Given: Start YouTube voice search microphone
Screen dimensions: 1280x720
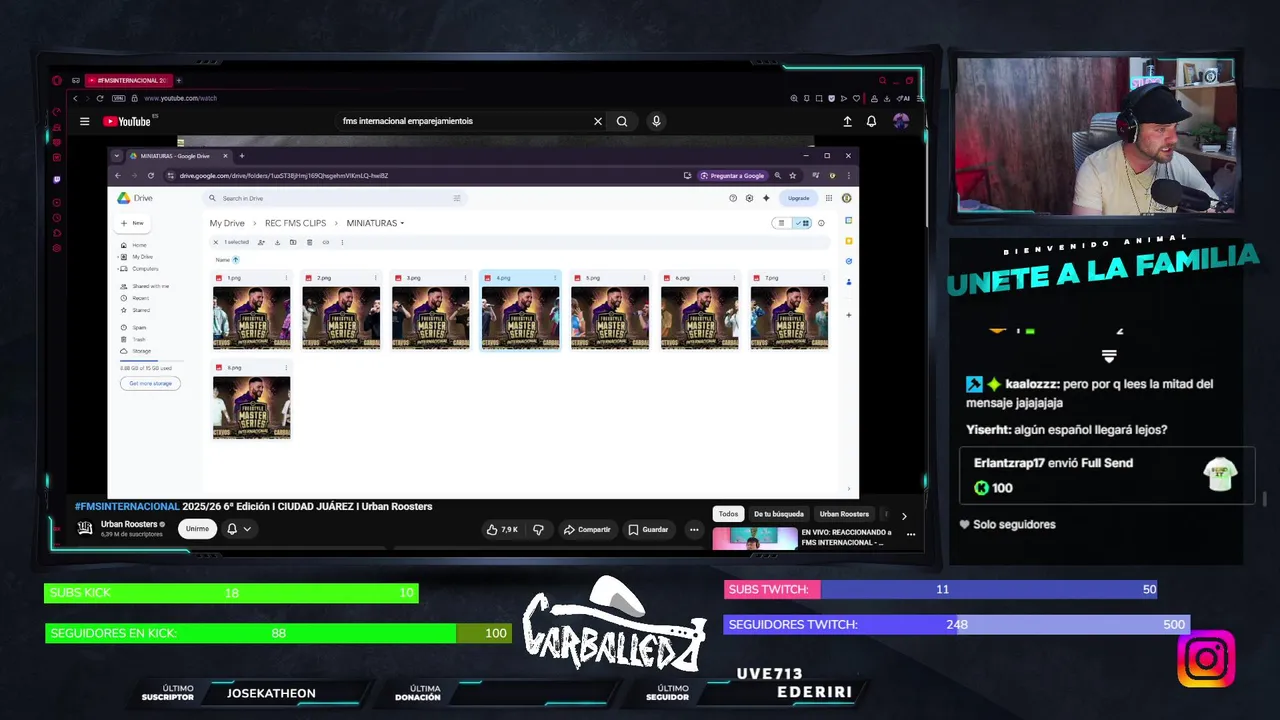Looking at the screenshot, I should [656, 121].
